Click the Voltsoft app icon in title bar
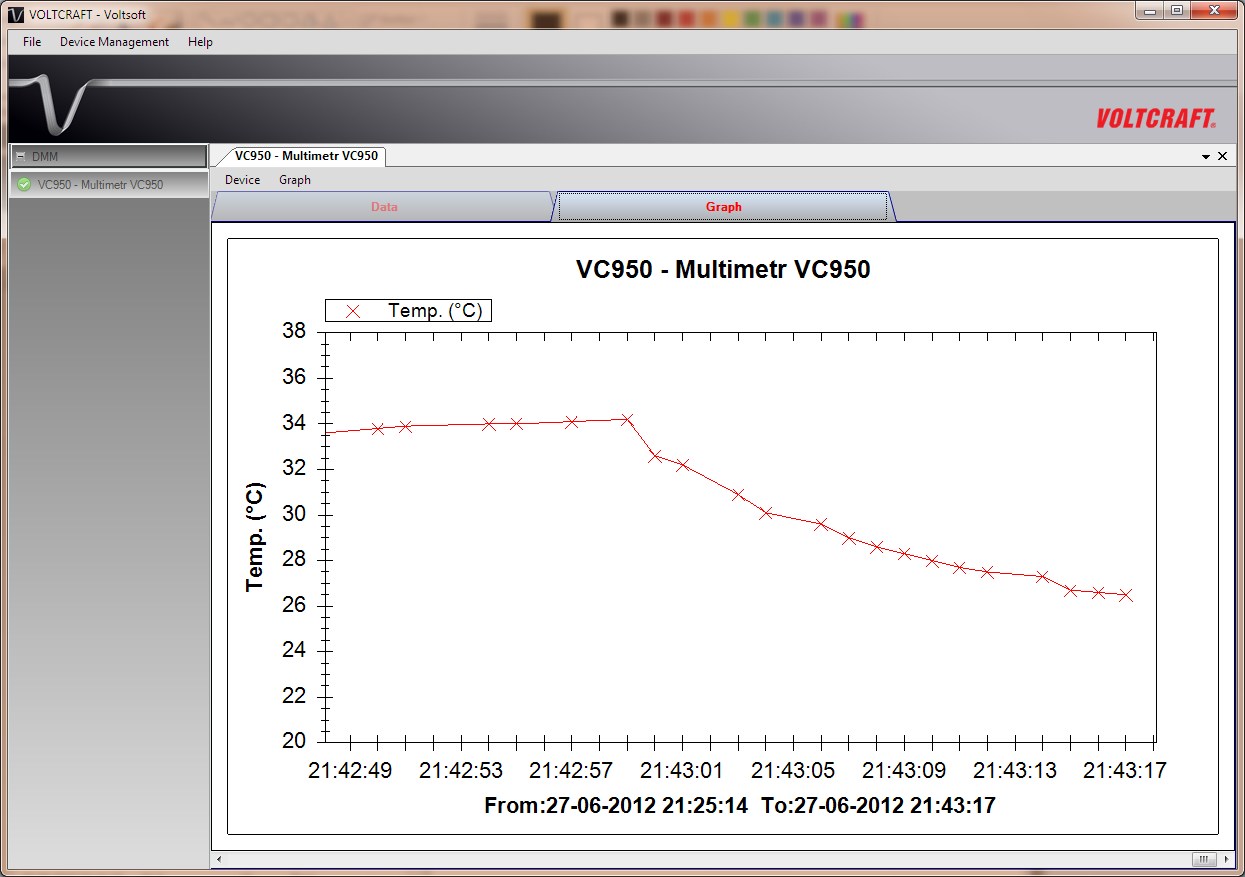Screen dimensions: 1245x877 (16, 14)
